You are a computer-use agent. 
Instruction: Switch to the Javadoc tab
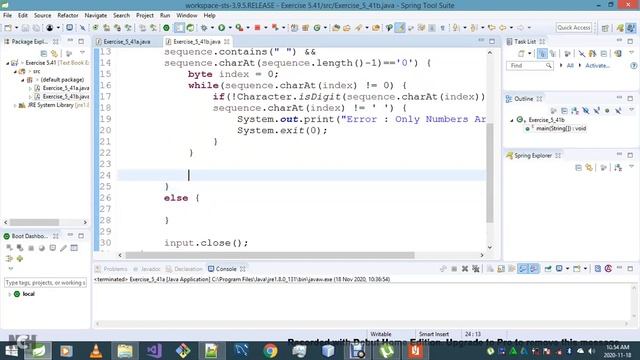pos(146,269)
